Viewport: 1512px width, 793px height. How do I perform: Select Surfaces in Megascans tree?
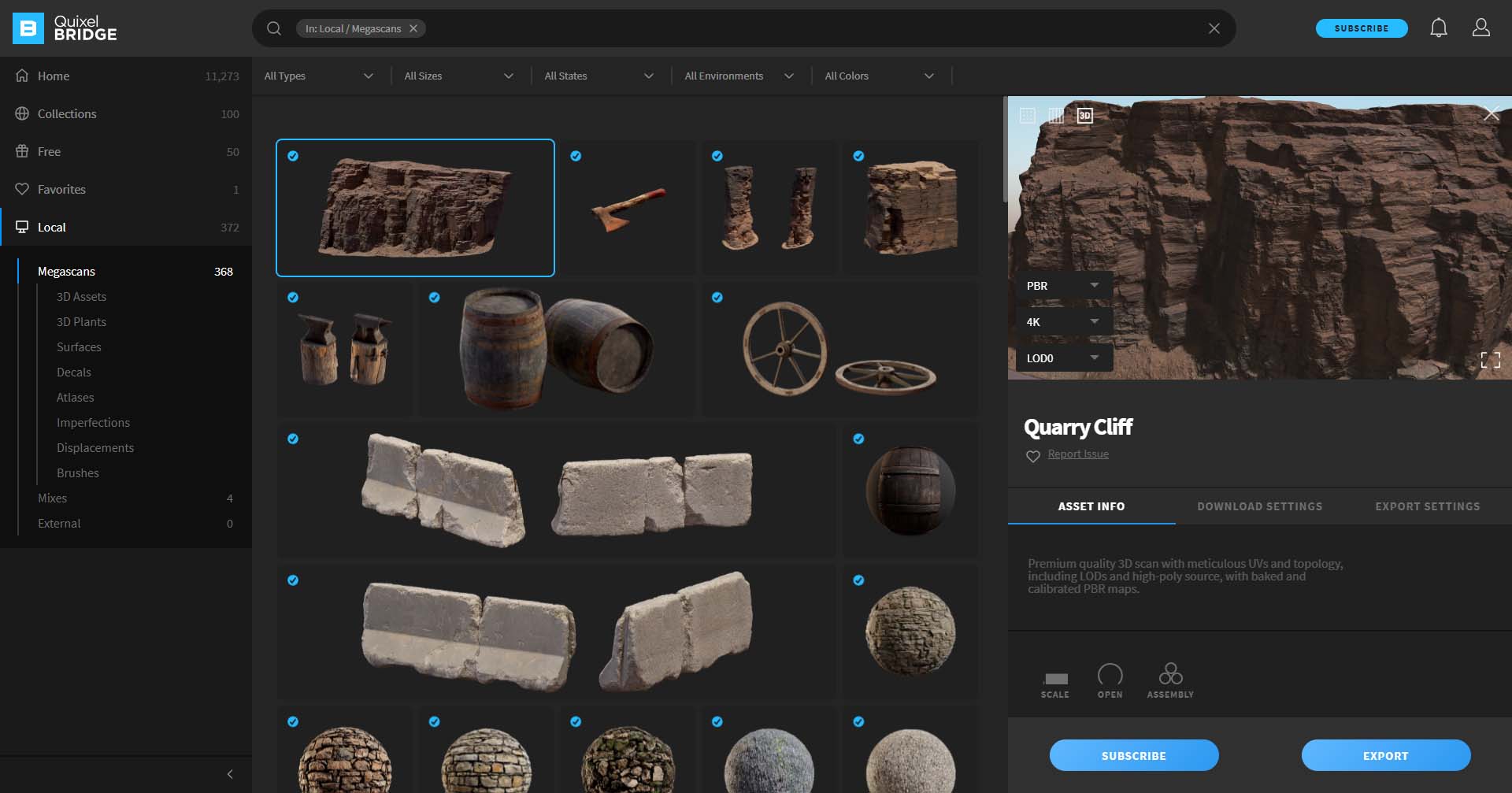(x=79, y=347)
